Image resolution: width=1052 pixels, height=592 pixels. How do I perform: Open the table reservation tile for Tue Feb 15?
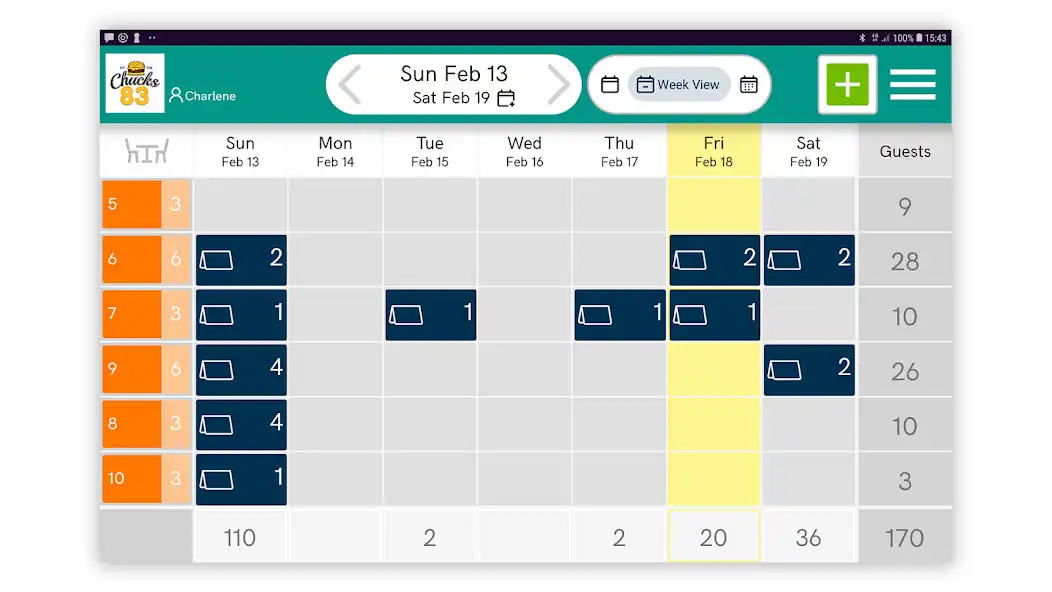click(430, 314)
